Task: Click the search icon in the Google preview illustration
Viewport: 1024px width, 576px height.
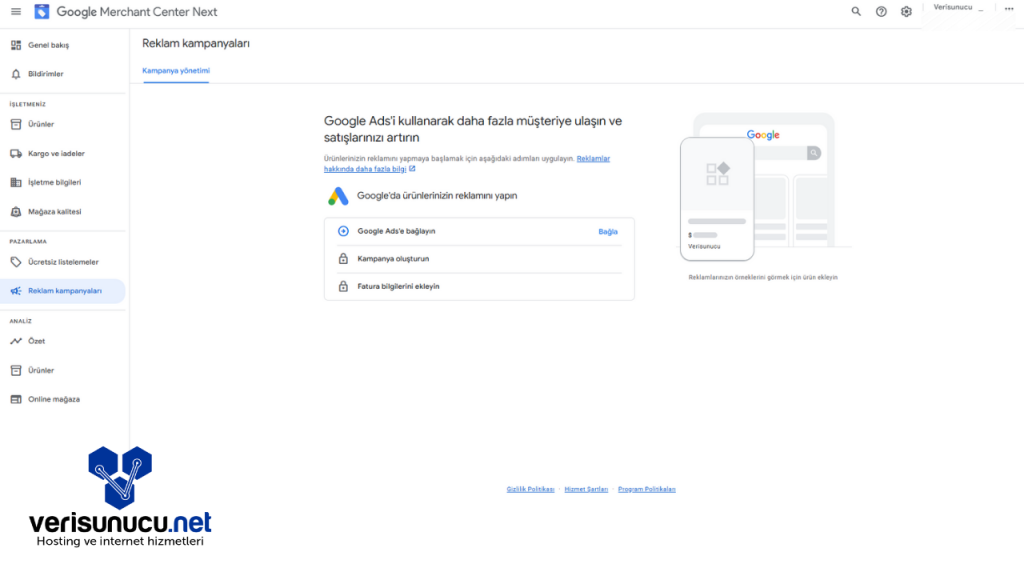Action: (x=814, y=153)
